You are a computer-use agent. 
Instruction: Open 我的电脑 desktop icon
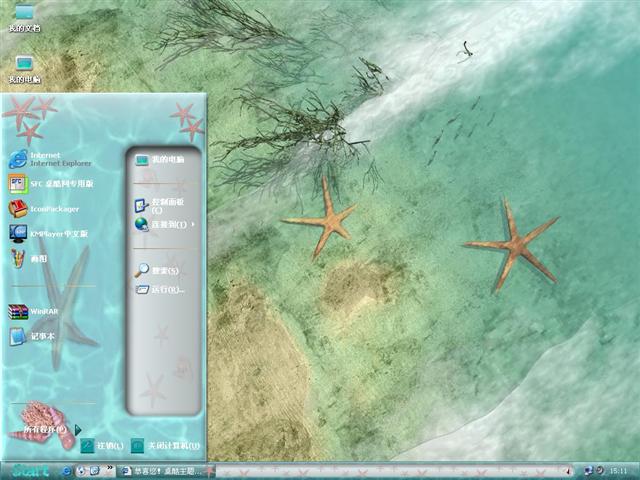pyautogui.click(x=24, y=69)
